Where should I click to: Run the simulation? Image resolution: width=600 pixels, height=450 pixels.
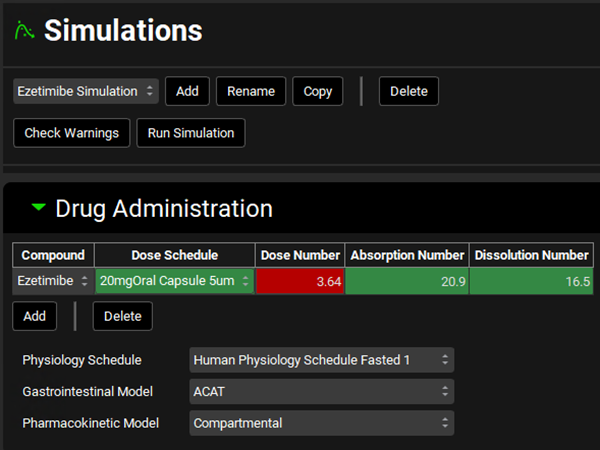pyautogui.click(x=190, y=133)
